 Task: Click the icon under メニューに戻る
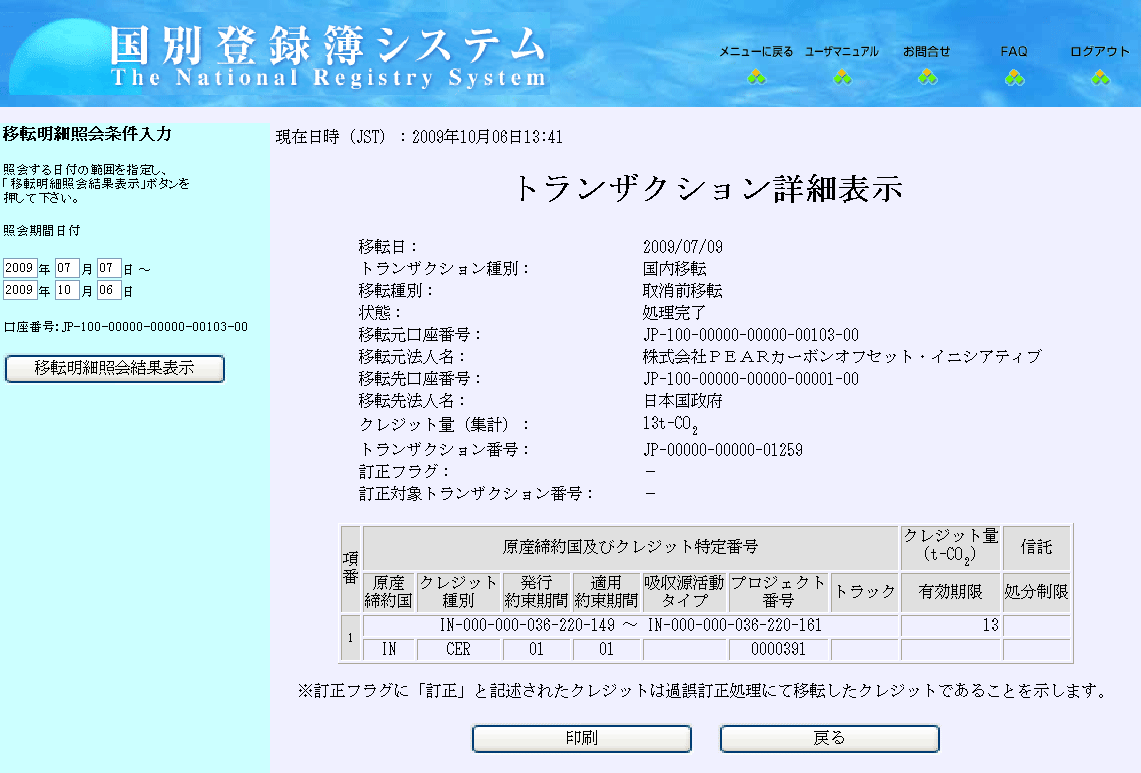point(756,77)
